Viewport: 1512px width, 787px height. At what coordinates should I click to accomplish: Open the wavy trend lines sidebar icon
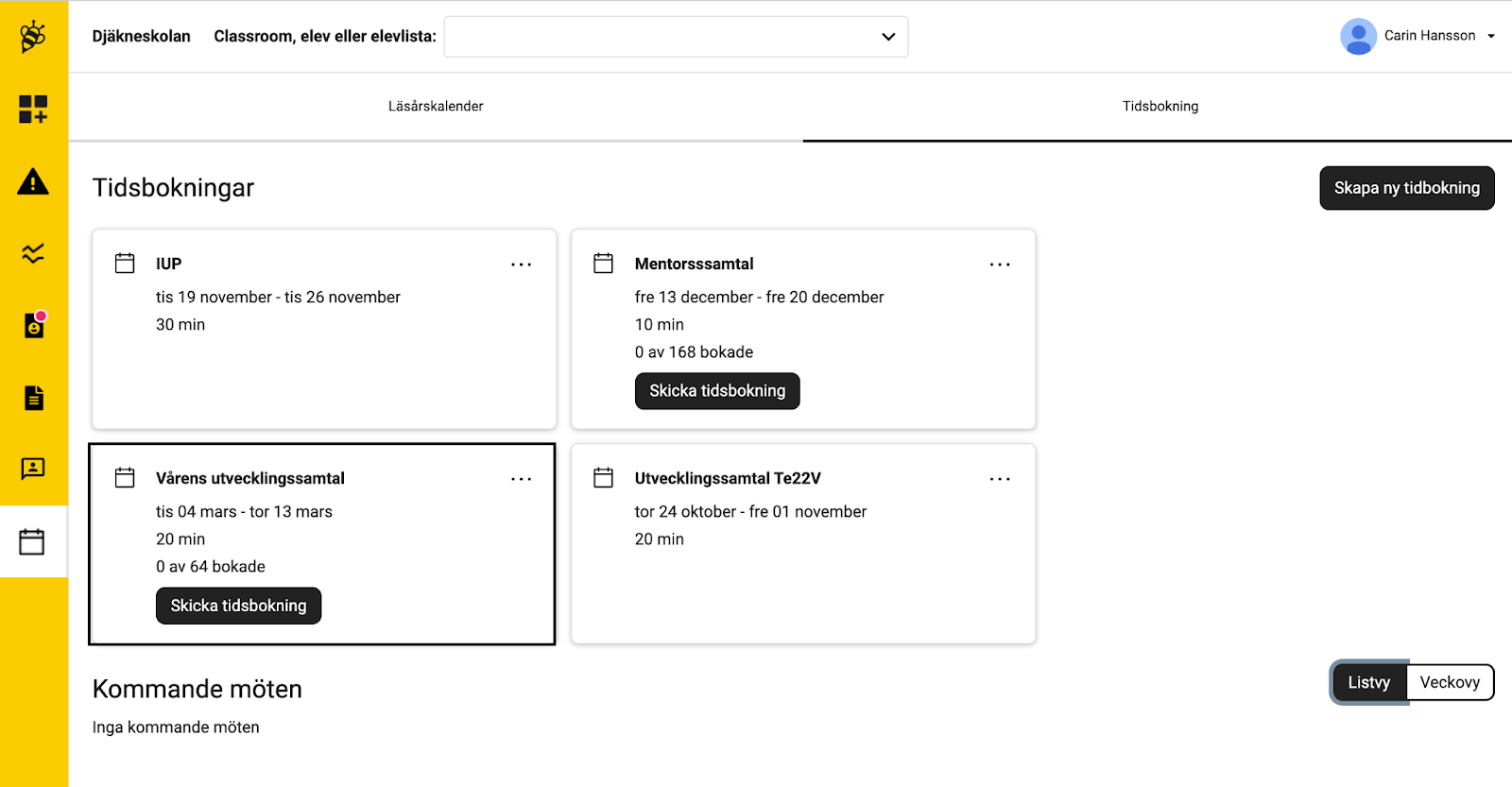(x=33, y=253)
